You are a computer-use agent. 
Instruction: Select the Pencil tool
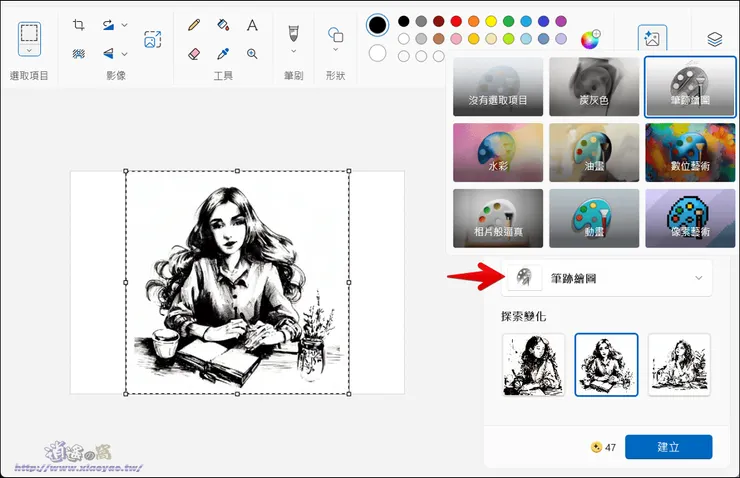coord(194,25)
